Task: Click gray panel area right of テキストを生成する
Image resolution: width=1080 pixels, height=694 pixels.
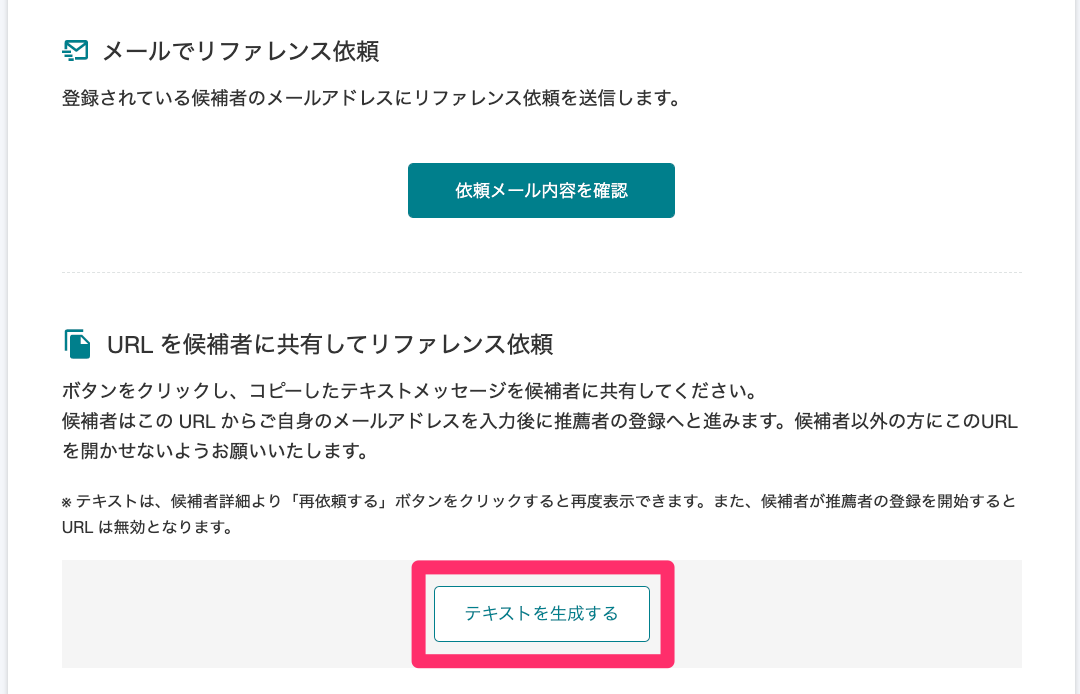Action: 848,613
